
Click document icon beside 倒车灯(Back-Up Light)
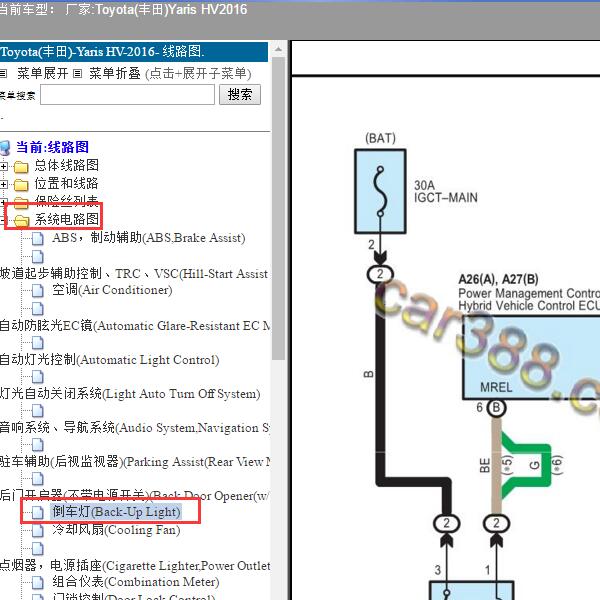click(38, 512)
